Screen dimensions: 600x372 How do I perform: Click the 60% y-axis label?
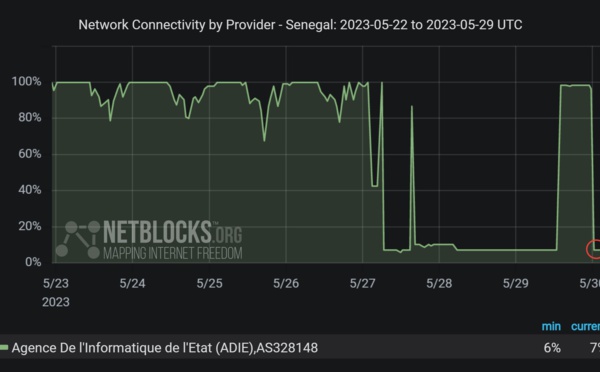click(29, 153)
